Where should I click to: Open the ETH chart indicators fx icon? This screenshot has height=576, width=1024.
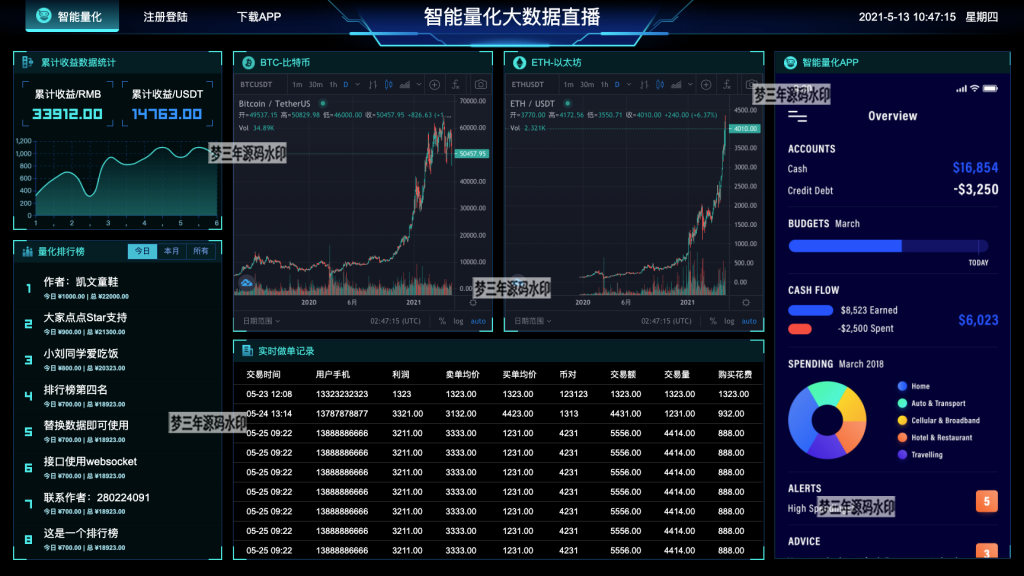pos(727,84)
